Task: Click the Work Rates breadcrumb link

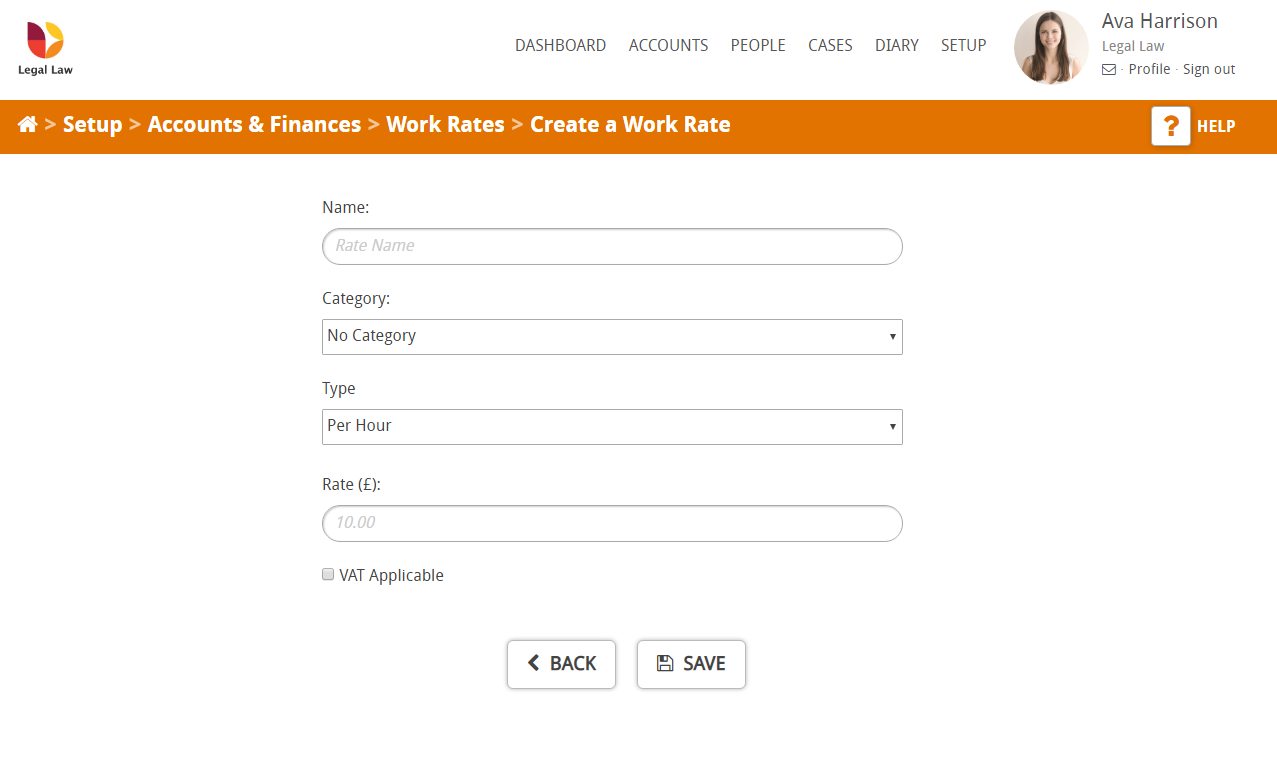Action: click(x=445, y=124)
